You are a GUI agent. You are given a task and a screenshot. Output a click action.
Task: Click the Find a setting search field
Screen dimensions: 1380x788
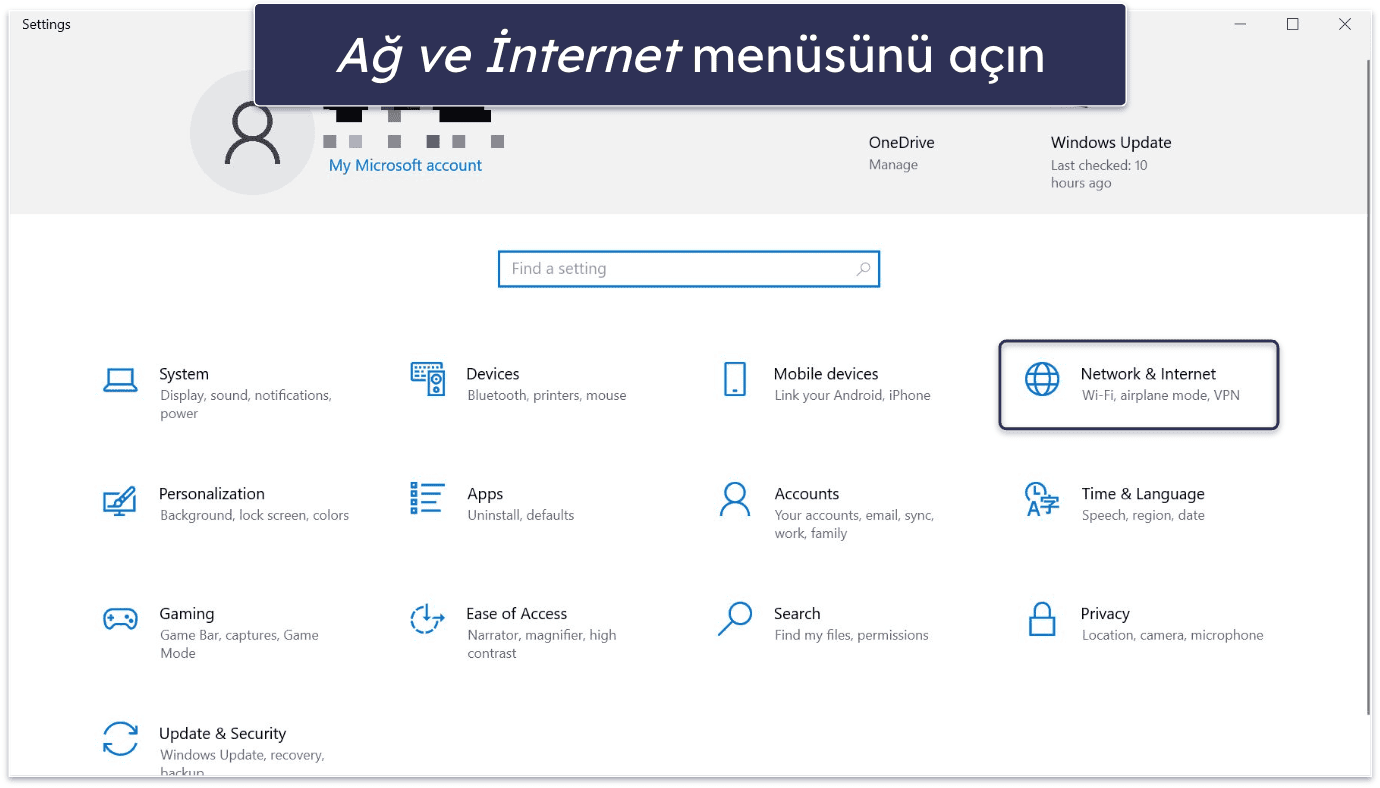tap(689, 269)
